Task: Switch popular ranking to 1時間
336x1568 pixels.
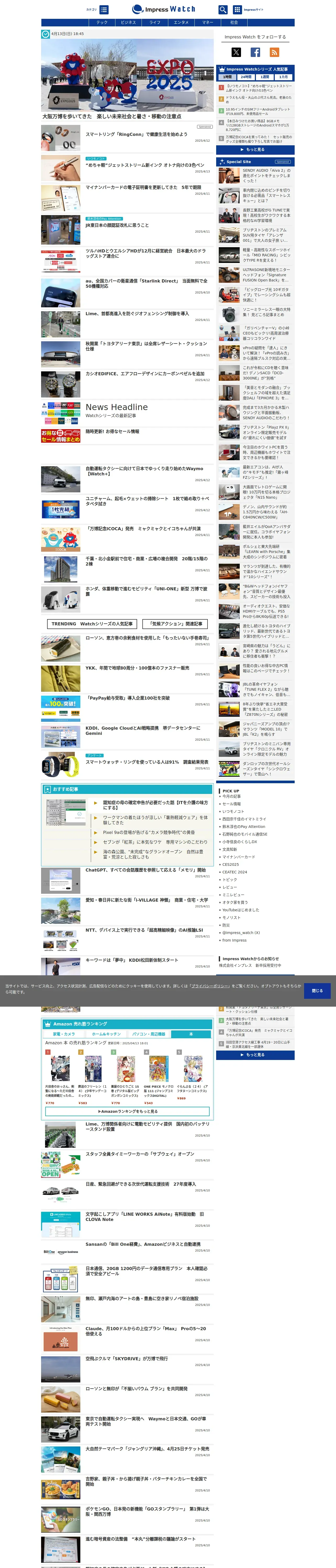Action: (227, 77)
